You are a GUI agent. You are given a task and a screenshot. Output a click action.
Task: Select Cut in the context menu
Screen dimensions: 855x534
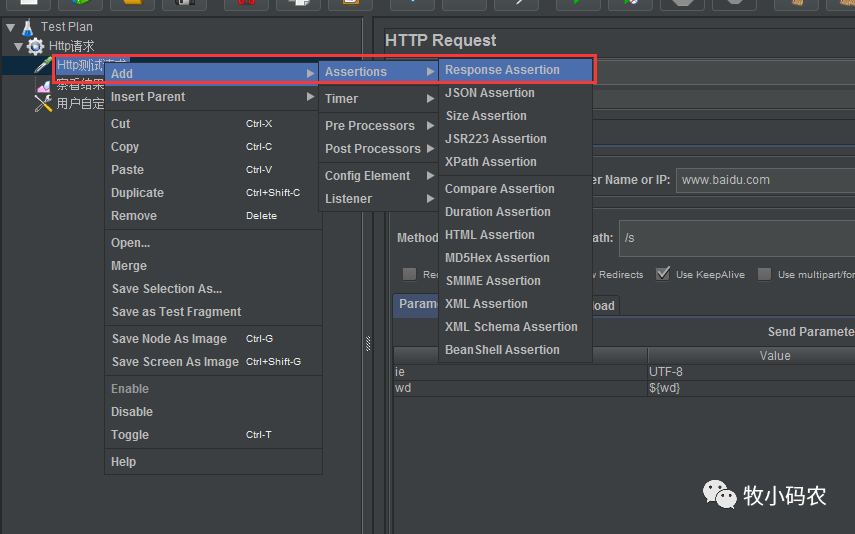click(213, 124)
